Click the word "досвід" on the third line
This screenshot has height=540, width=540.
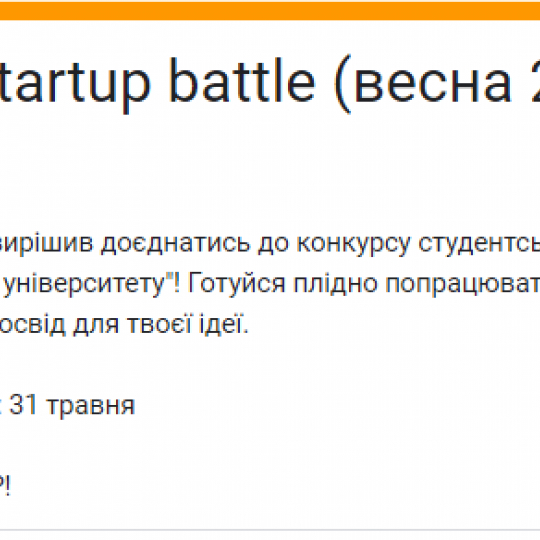[32, 324]
